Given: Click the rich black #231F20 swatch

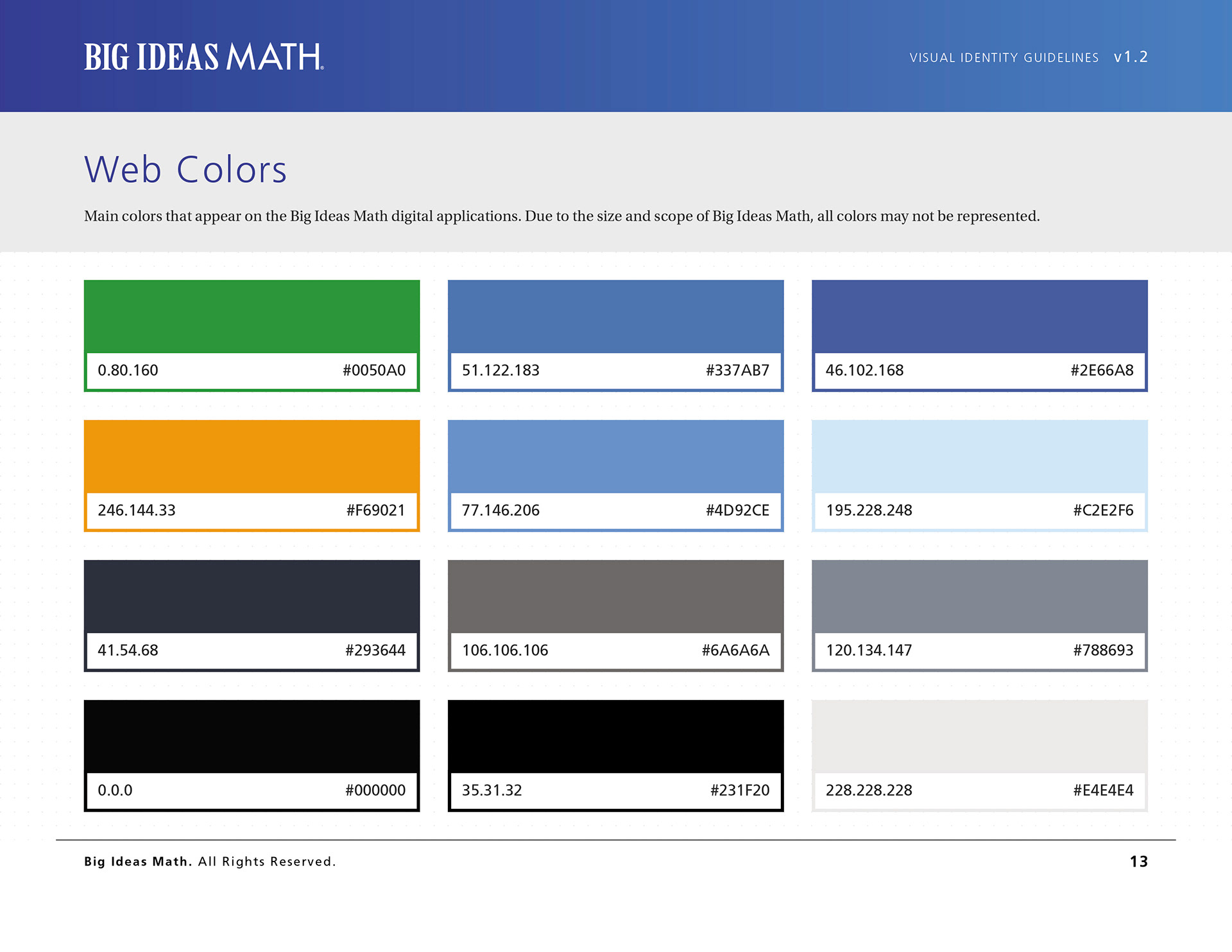Looking at the screenshot, I should pyautogui.click(x=615, y=736).
